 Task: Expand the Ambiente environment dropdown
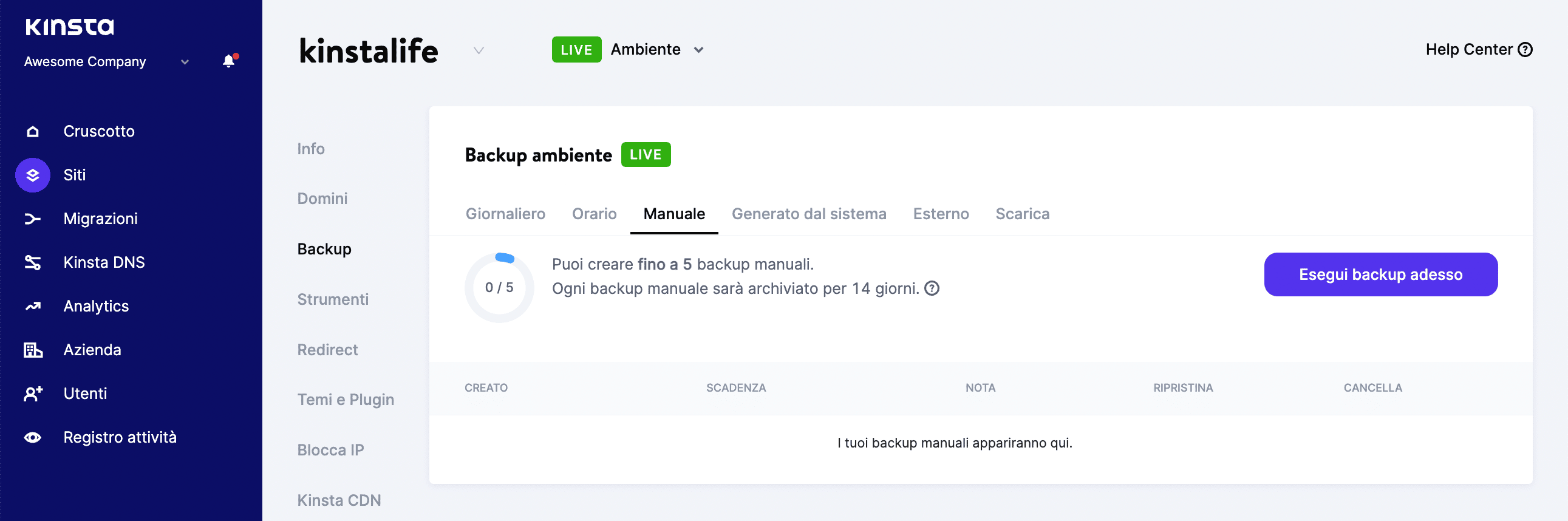click(x=699, y=50)
